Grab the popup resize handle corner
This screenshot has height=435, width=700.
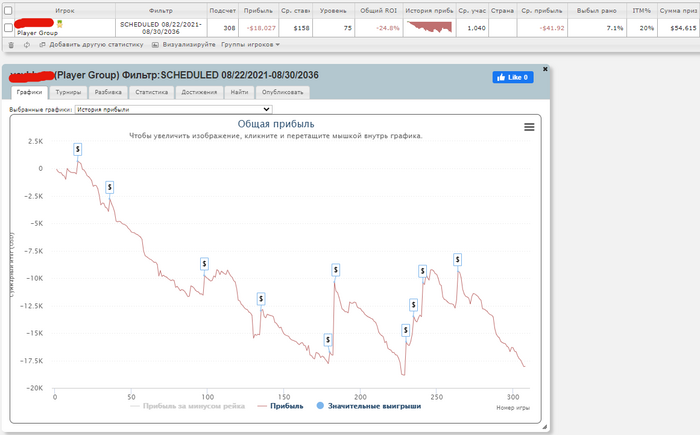coord(545,427)
